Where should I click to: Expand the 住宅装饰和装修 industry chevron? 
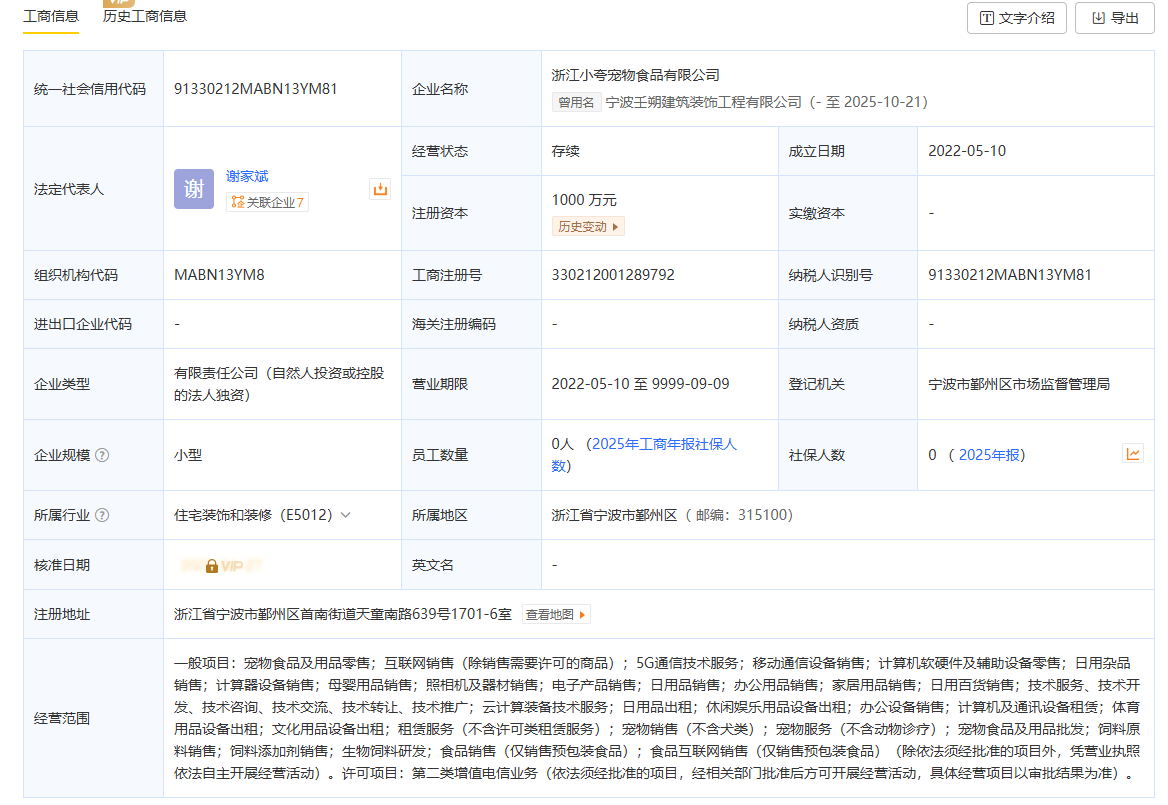[x=346, y=515]
